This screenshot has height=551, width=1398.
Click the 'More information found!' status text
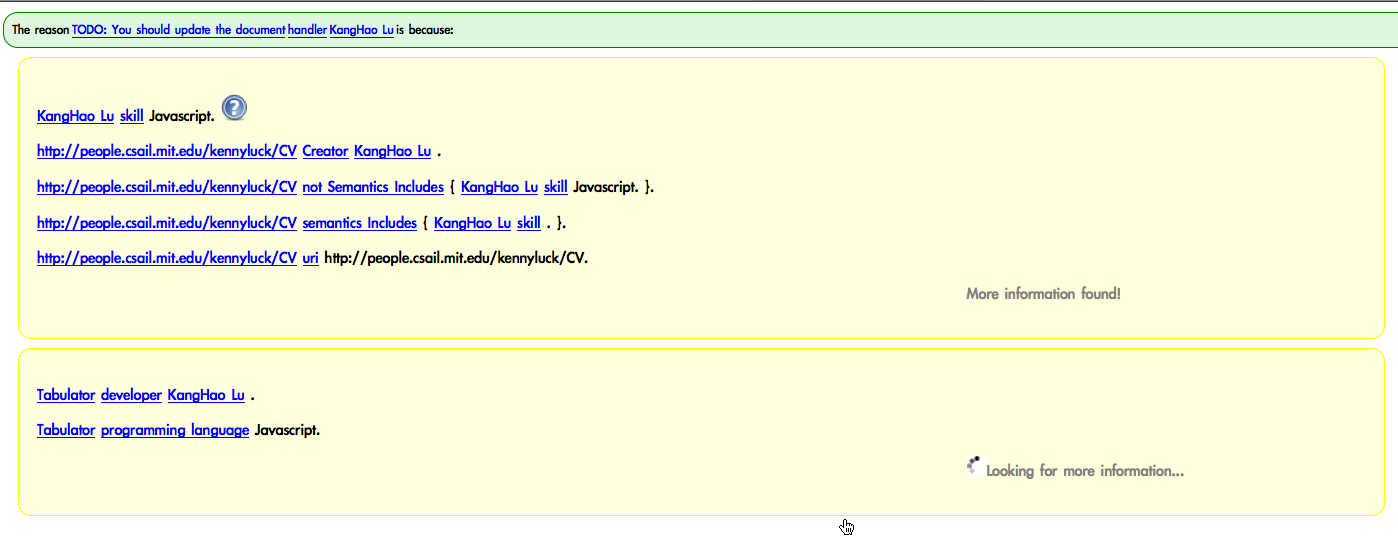pyautogui.click(x=1043, y=294)
